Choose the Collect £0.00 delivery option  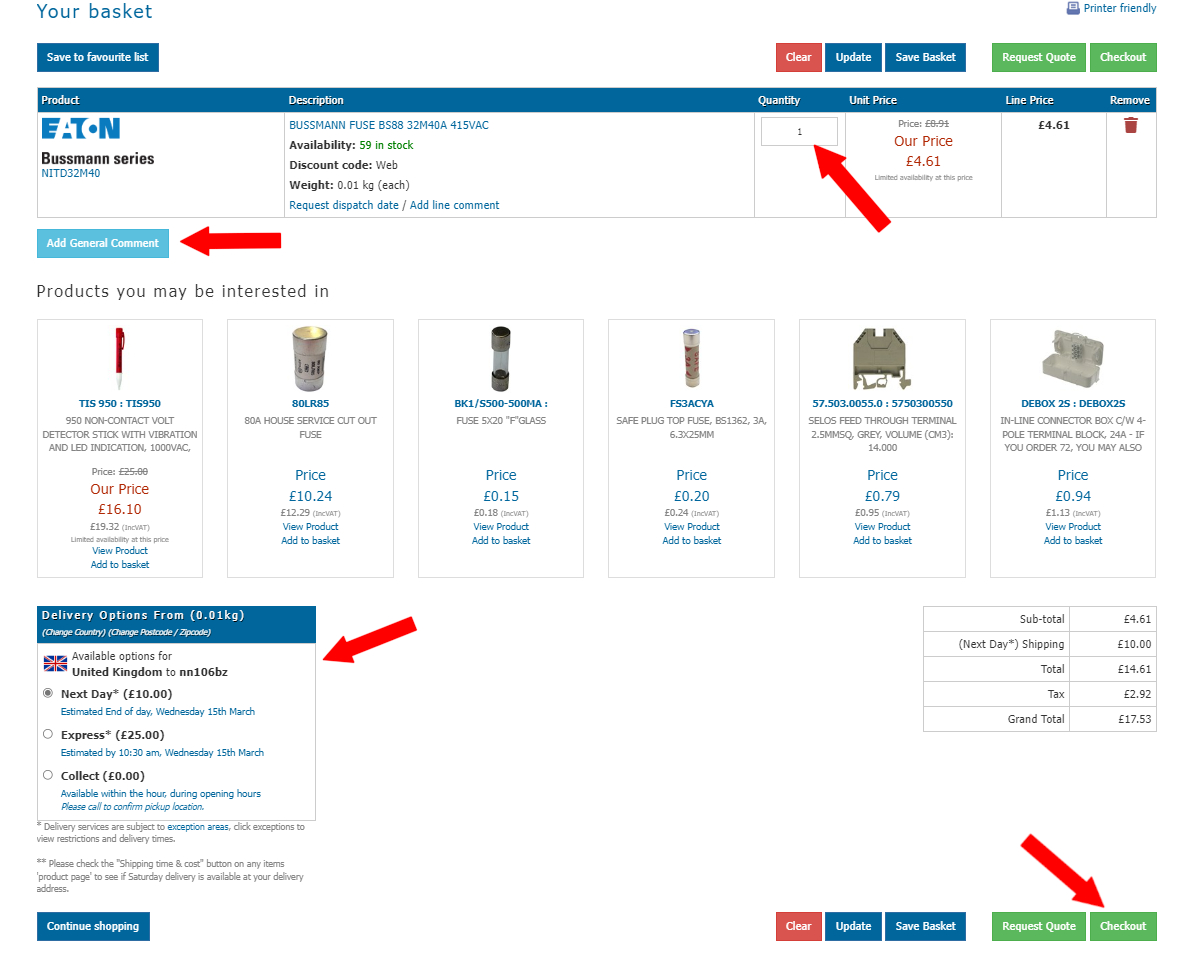pyautogui.click(x=48, y=775)
